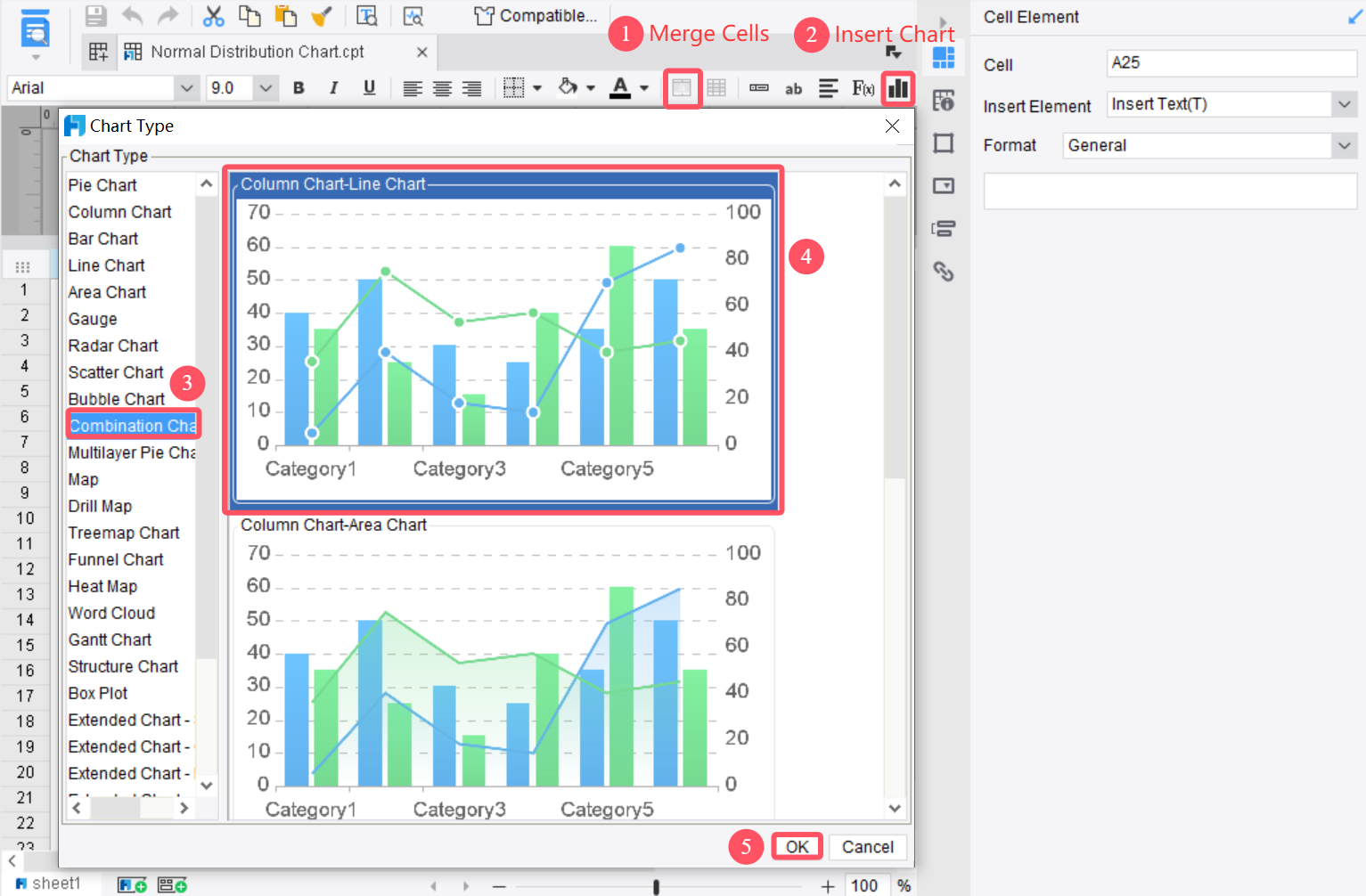Toggle underline formatting

pos(369,87)
